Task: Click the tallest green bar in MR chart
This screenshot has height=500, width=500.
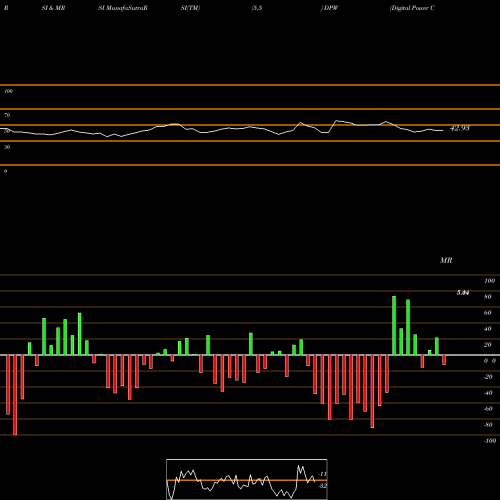Action: (394, 325)
